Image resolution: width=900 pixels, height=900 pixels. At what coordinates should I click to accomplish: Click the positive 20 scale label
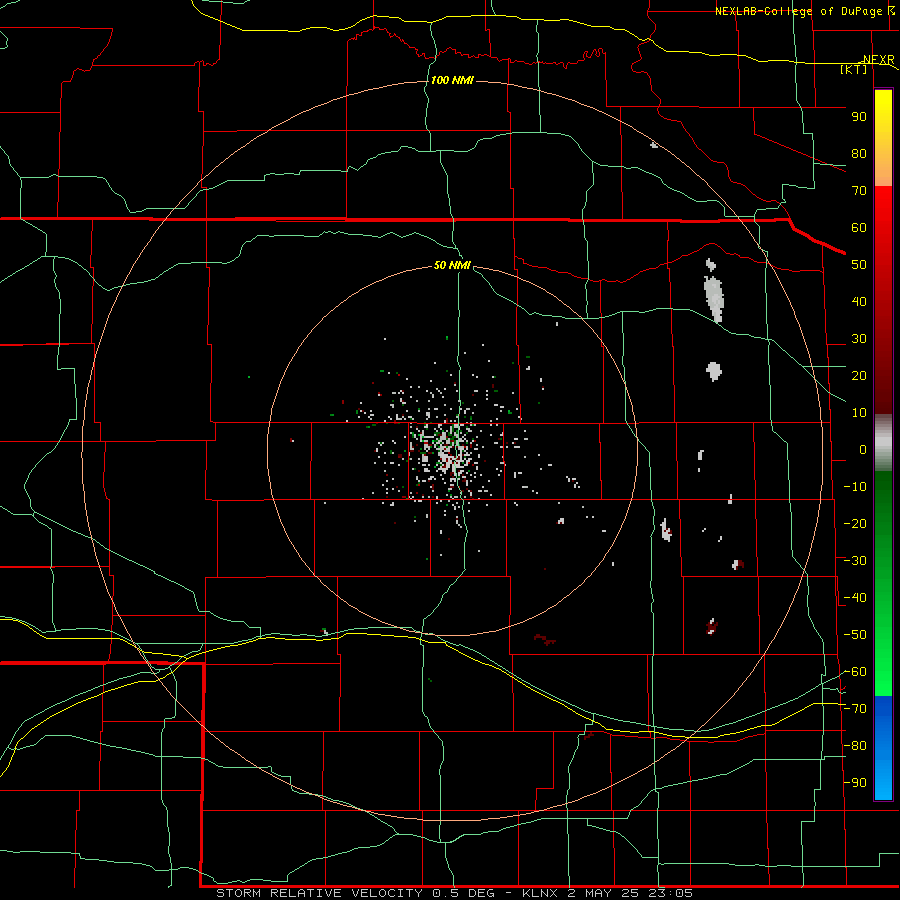[x=859, y=375]
